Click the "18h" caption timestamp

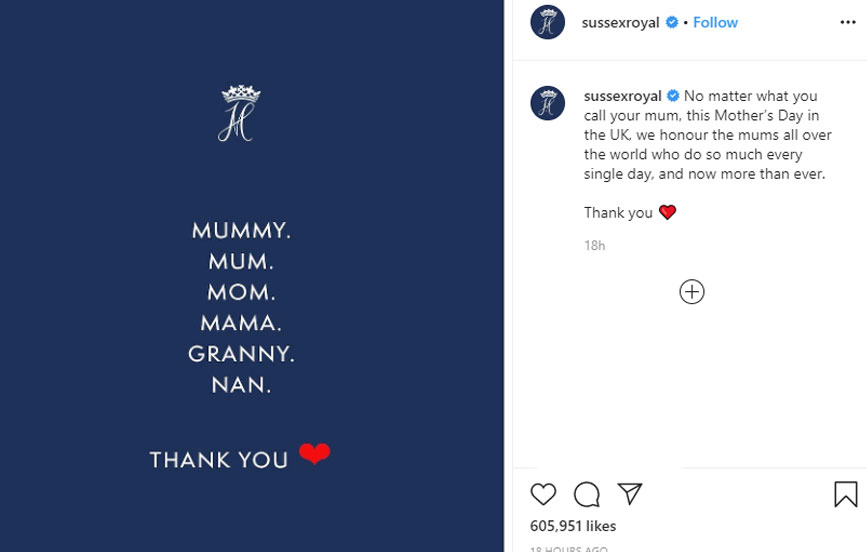(595, 245)
